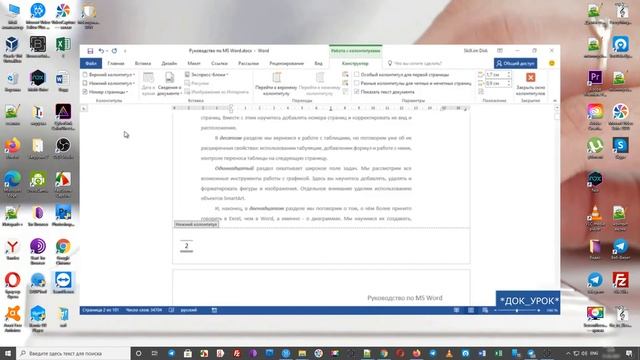Click Go to Footer (Перейти к нижнему колонтитулу)

tap(320, 84)
